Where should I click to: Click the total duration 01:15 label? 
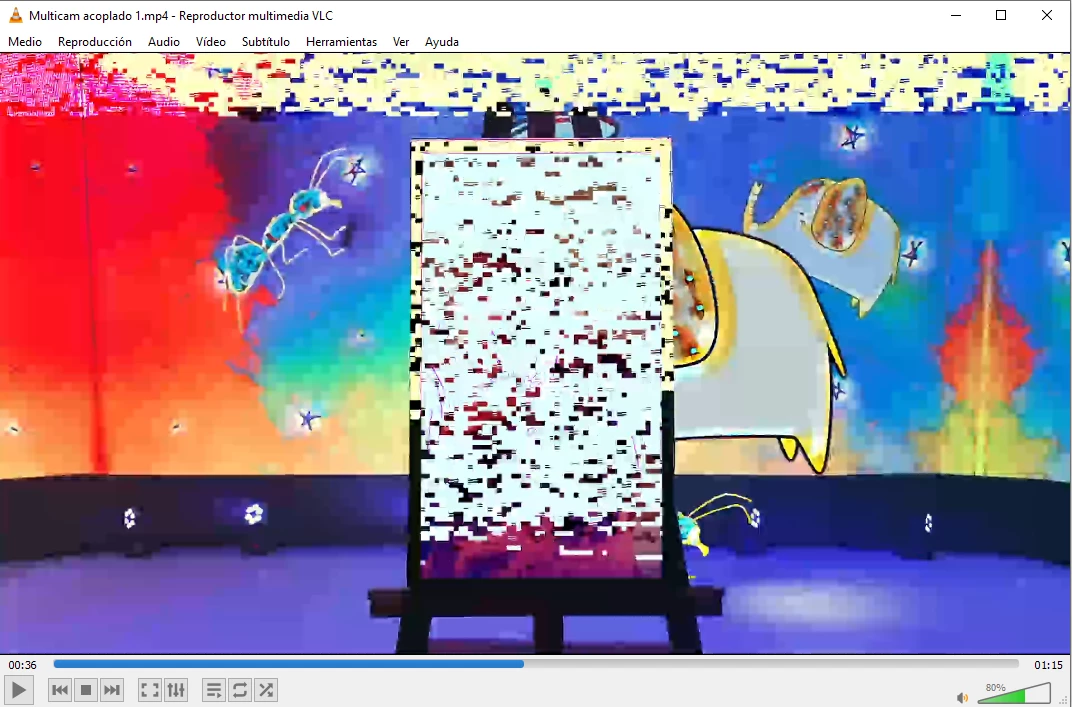1048,665
